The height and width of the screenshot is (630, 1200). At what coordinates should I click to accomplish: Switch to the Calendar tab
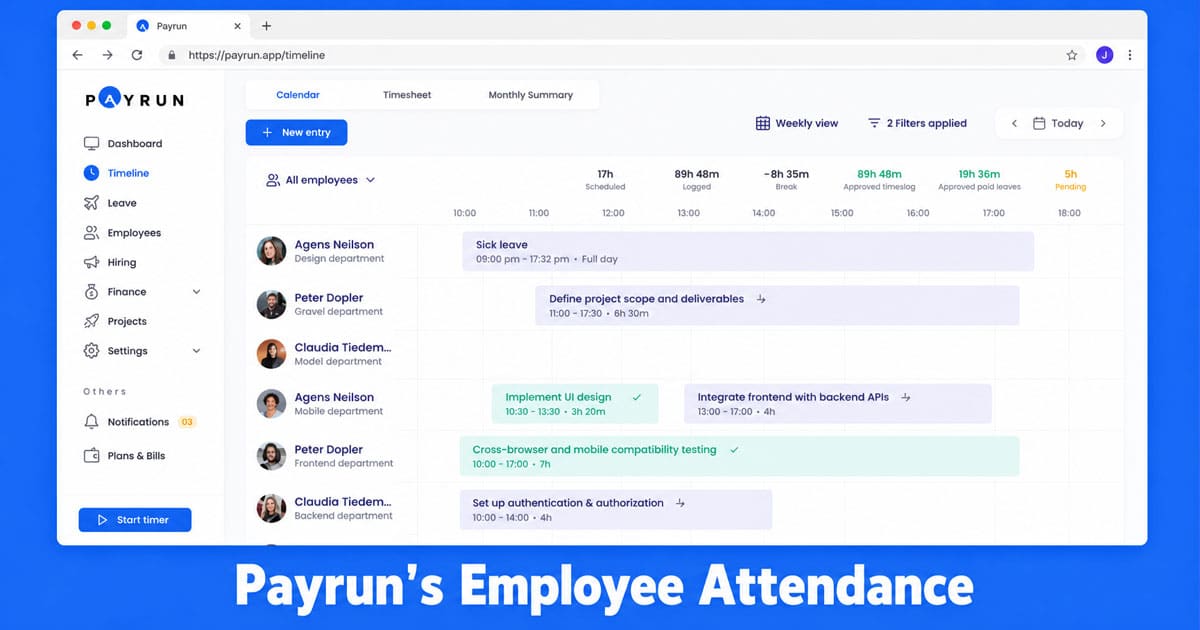(x=298, y=95)
